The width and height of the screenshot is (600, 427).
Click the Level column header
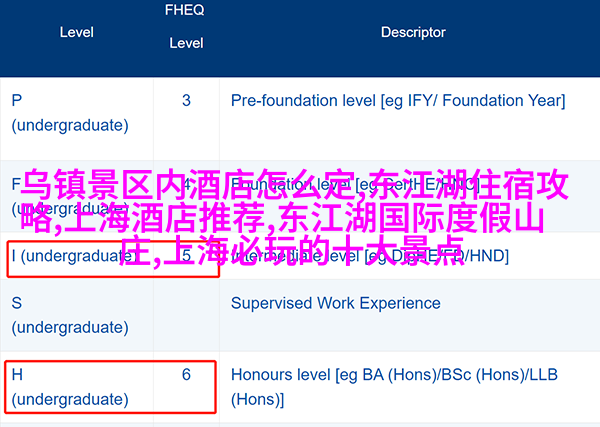click(77, 32)
